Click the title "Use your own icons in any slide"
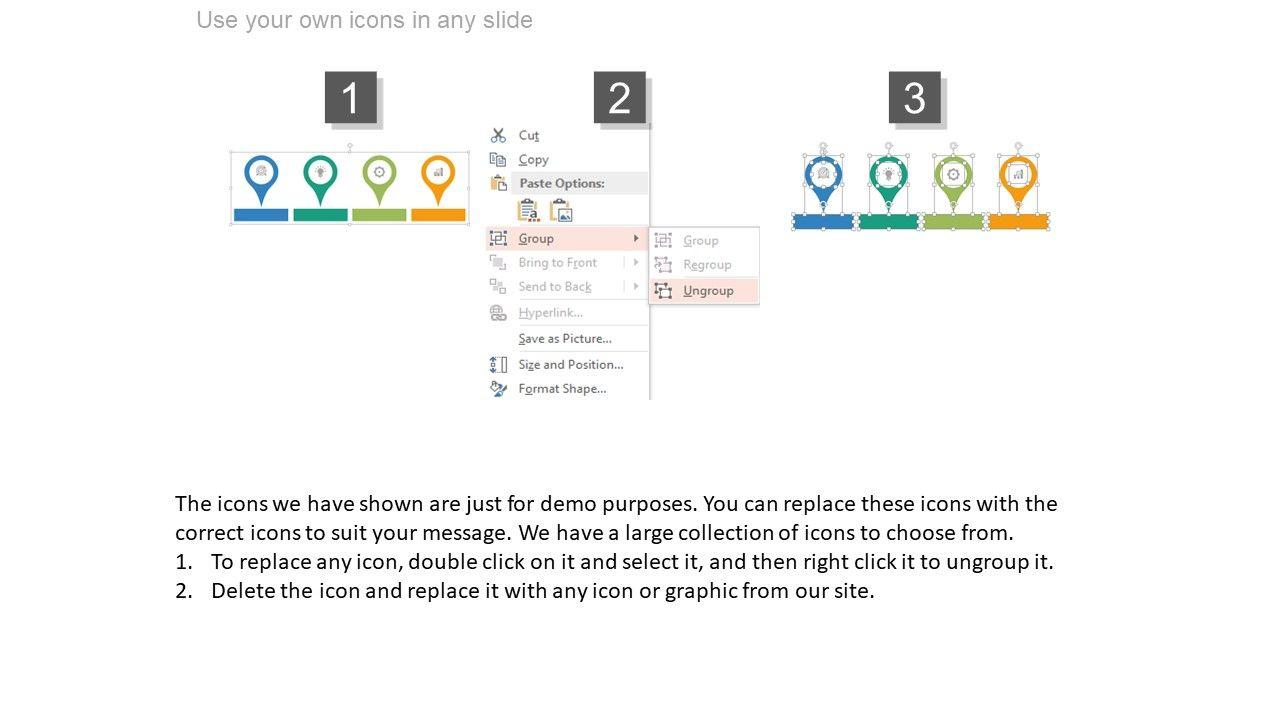The height and width of the screenshot is (720, 1280). point(364,20)
